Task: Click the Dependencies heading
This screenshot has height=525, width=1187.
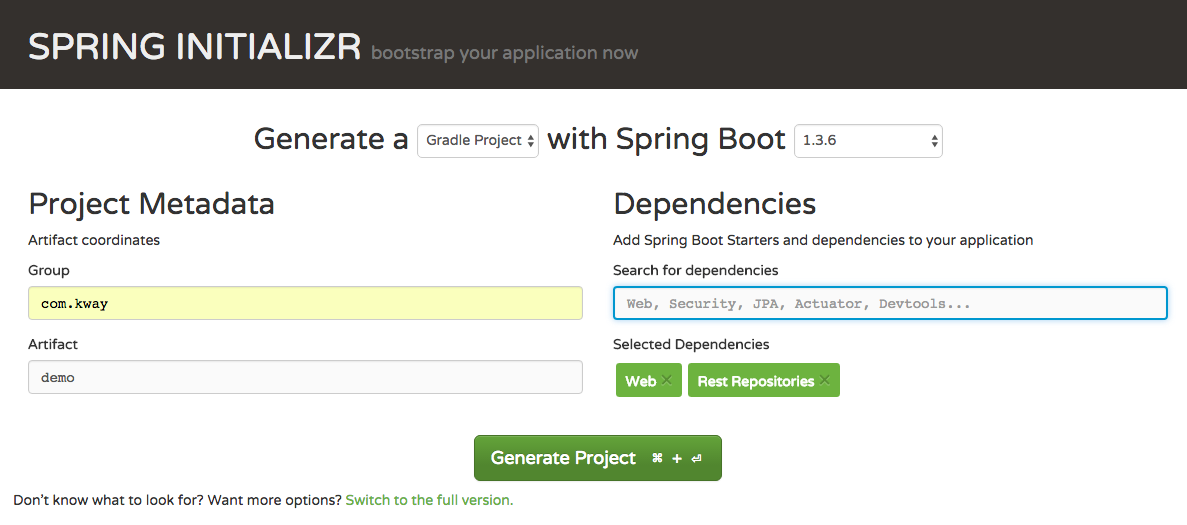Action: pos(715,203)
